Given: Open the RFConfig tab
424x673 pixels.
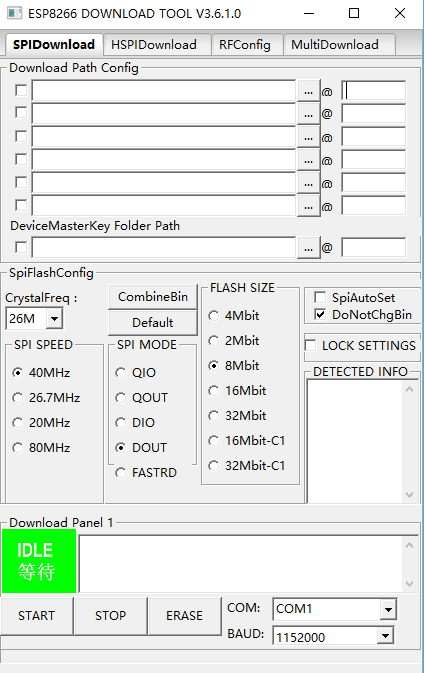Looking at the screenshot, I should pos(247,45).
